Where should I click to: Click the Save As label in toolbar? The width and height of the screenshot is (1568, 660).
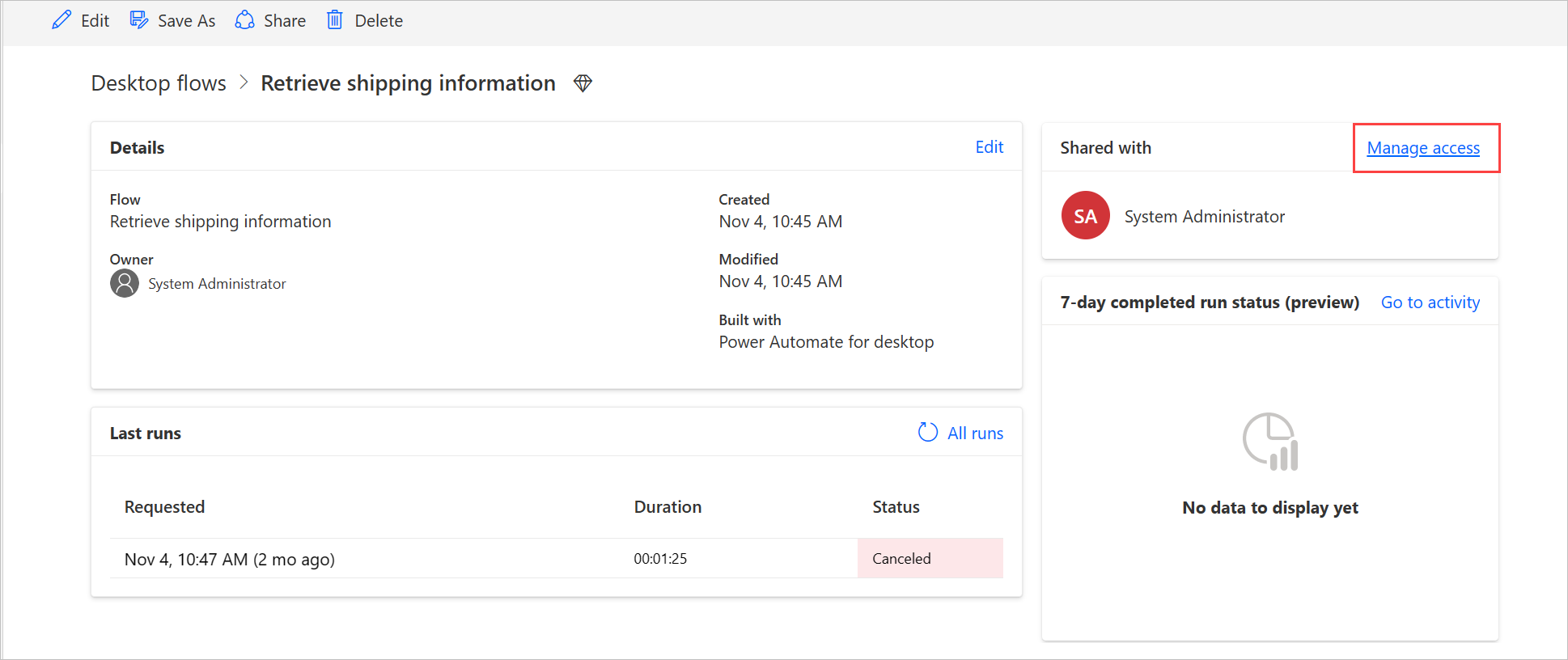click(x=186, y=21)
